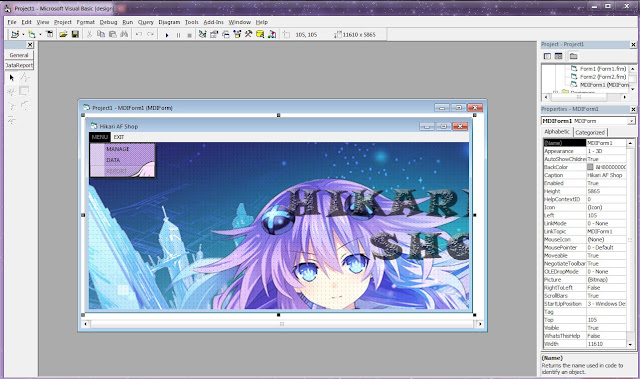Click the Picture property '(Bitmap)' value
Image resolution: width=640 pixels, height=379 pixels.
click(x=598, y=279)
